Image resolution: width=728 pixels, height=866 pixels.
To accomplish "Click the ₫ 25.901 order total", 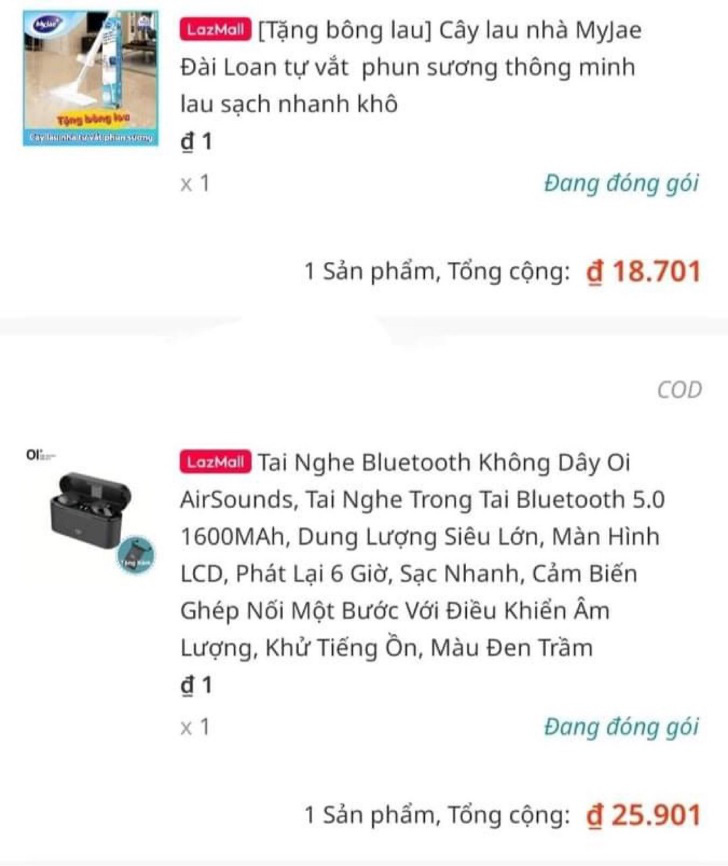I will (x=643, y=815).
